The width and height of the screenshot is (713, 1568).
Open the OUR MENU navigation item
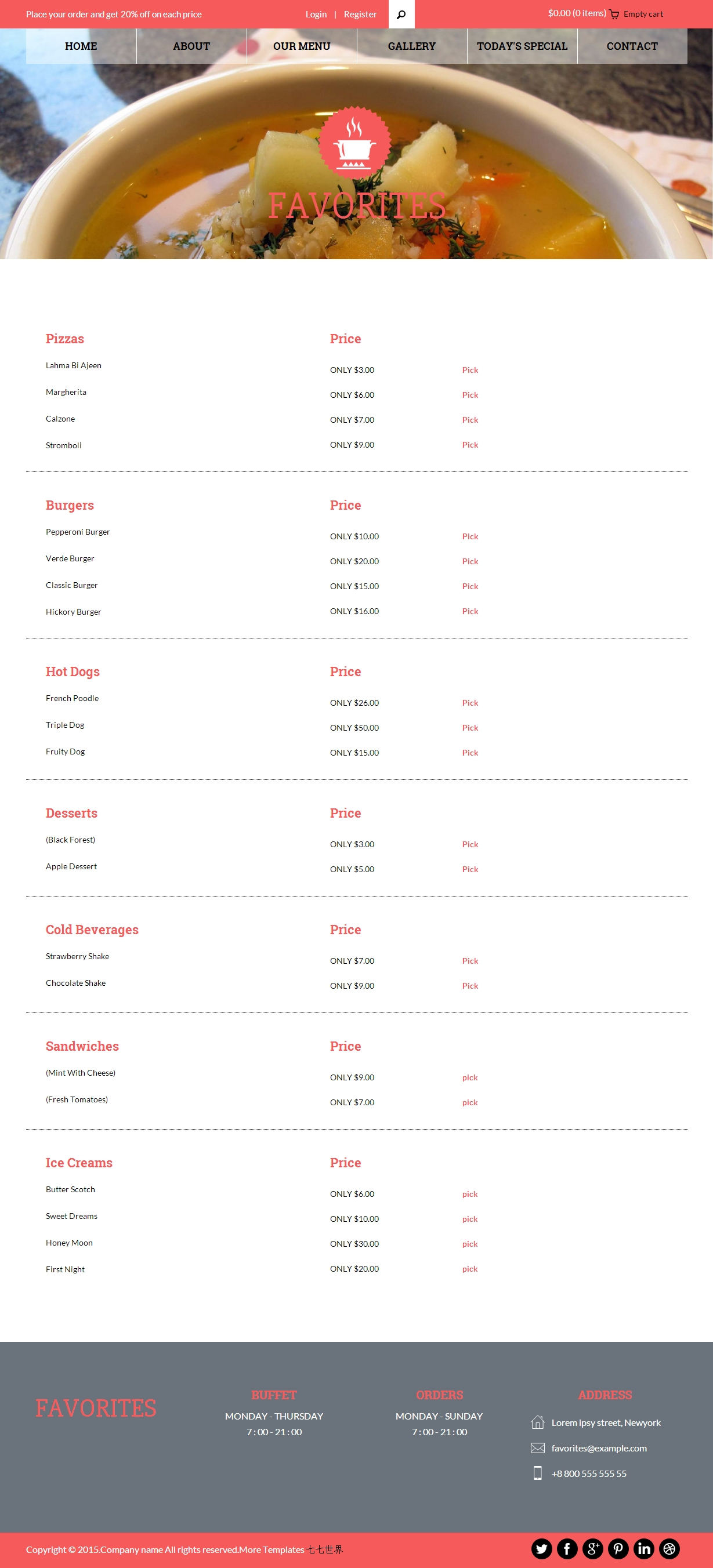point(302,46)
